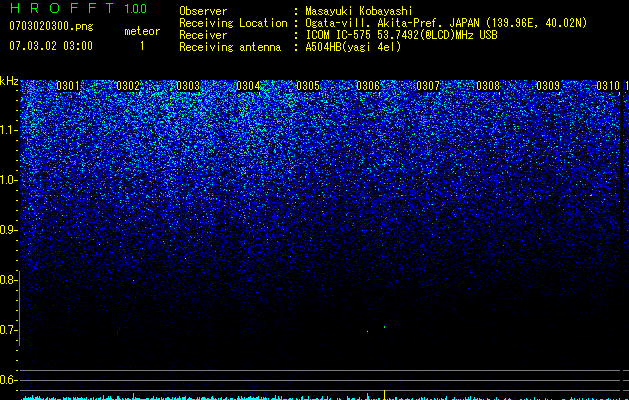This screenshot has height=400, width=629.
Task: Click the Observer field label
Action: 203,11
